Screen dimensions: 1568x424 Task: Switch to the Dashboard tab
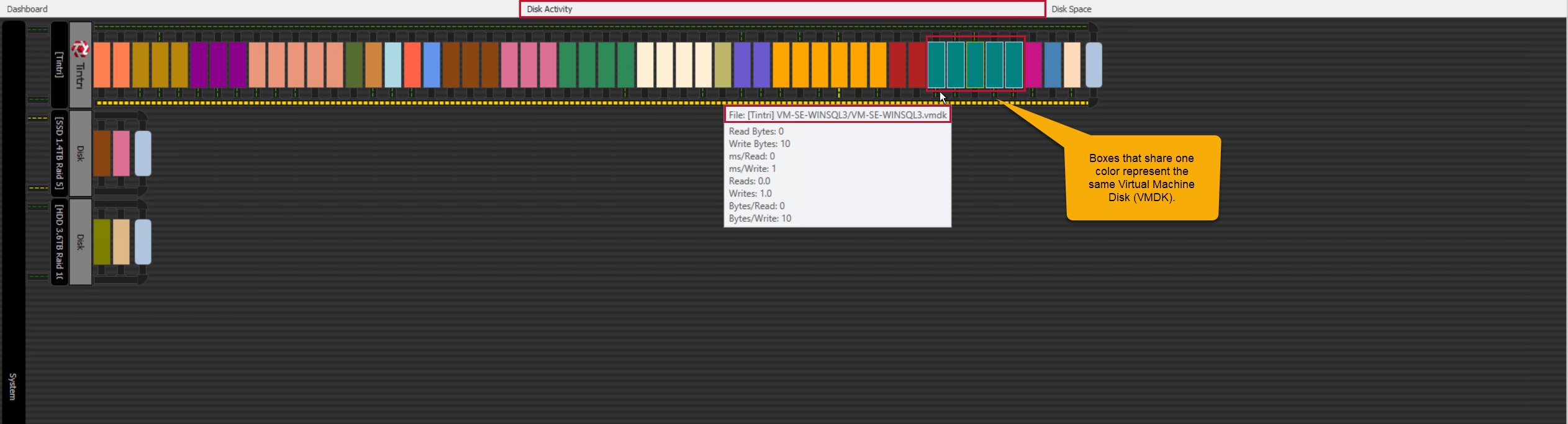click(27, 9)
